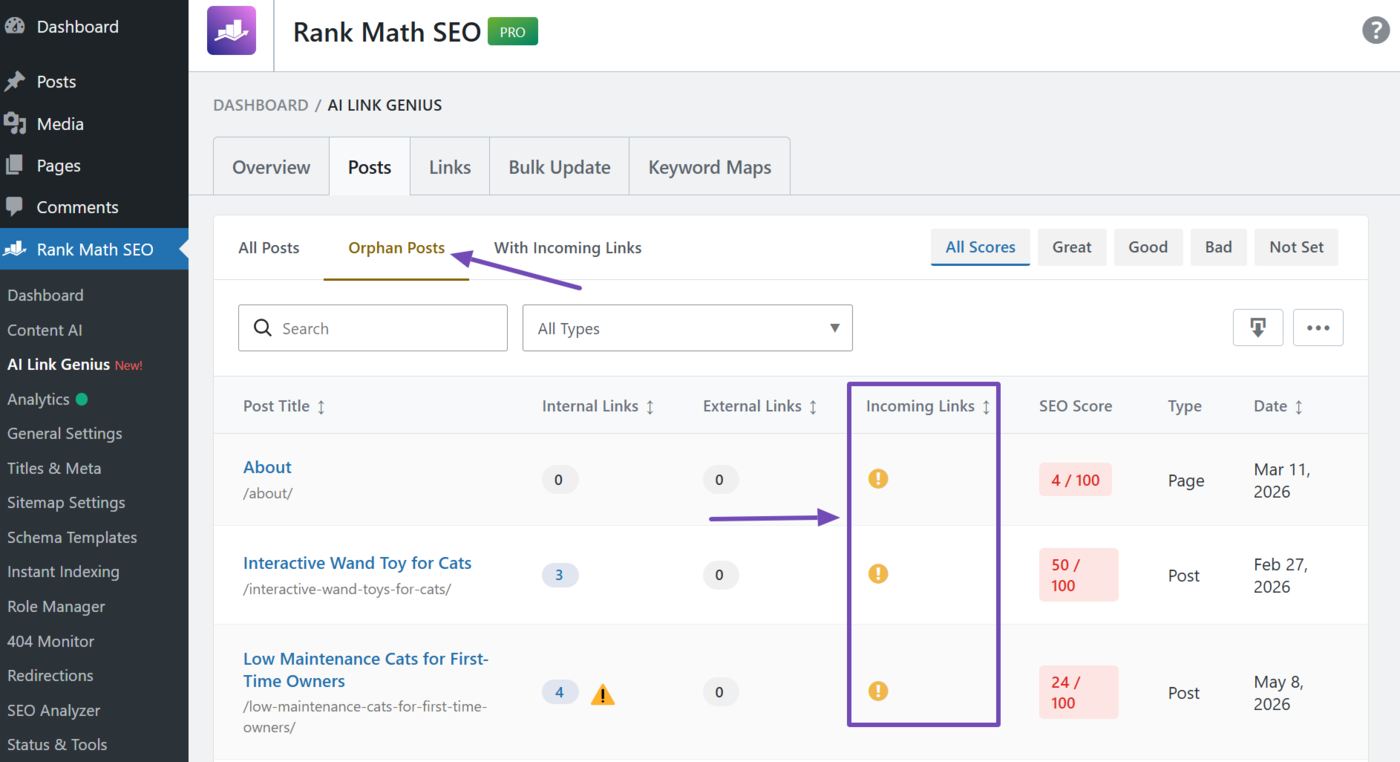Click the 50 / 100 SEO score badge
1400x762 pixels.
[1079, 575]
